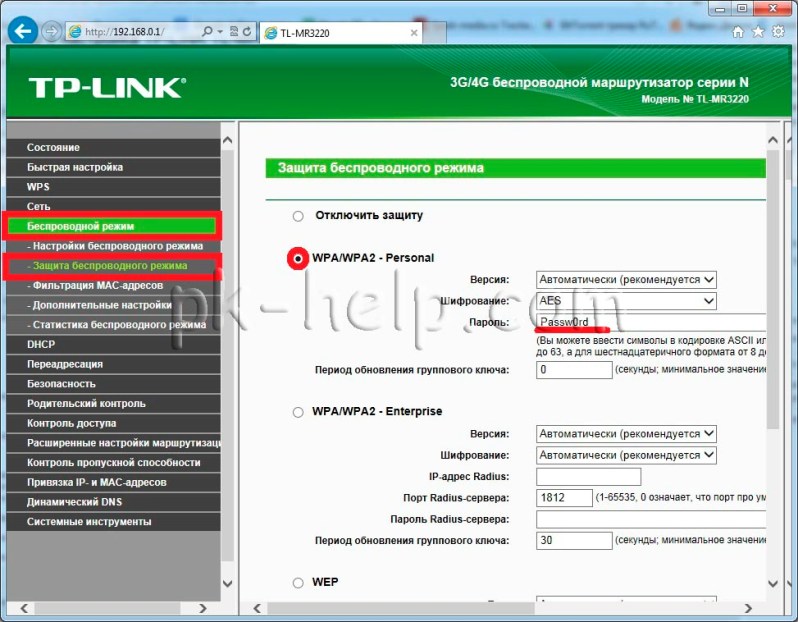Select Отключить защиту radio button
Viewport: 798px width, 622px height.
(x=298, y=216)
